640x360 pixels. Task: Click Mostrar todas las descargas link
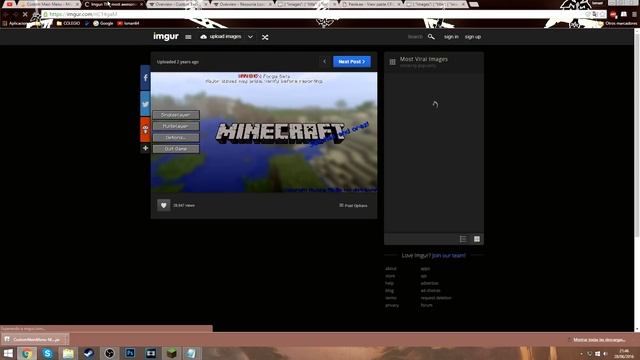pyautogui.click(x=599, y=340)
